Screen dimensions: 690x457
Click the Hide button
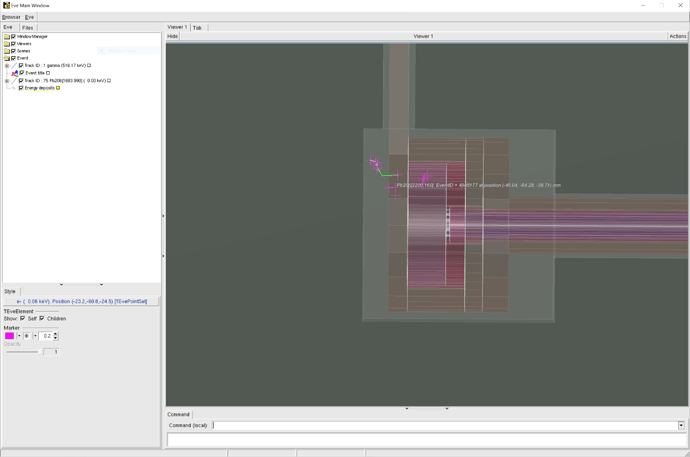[x=172, y=37]
